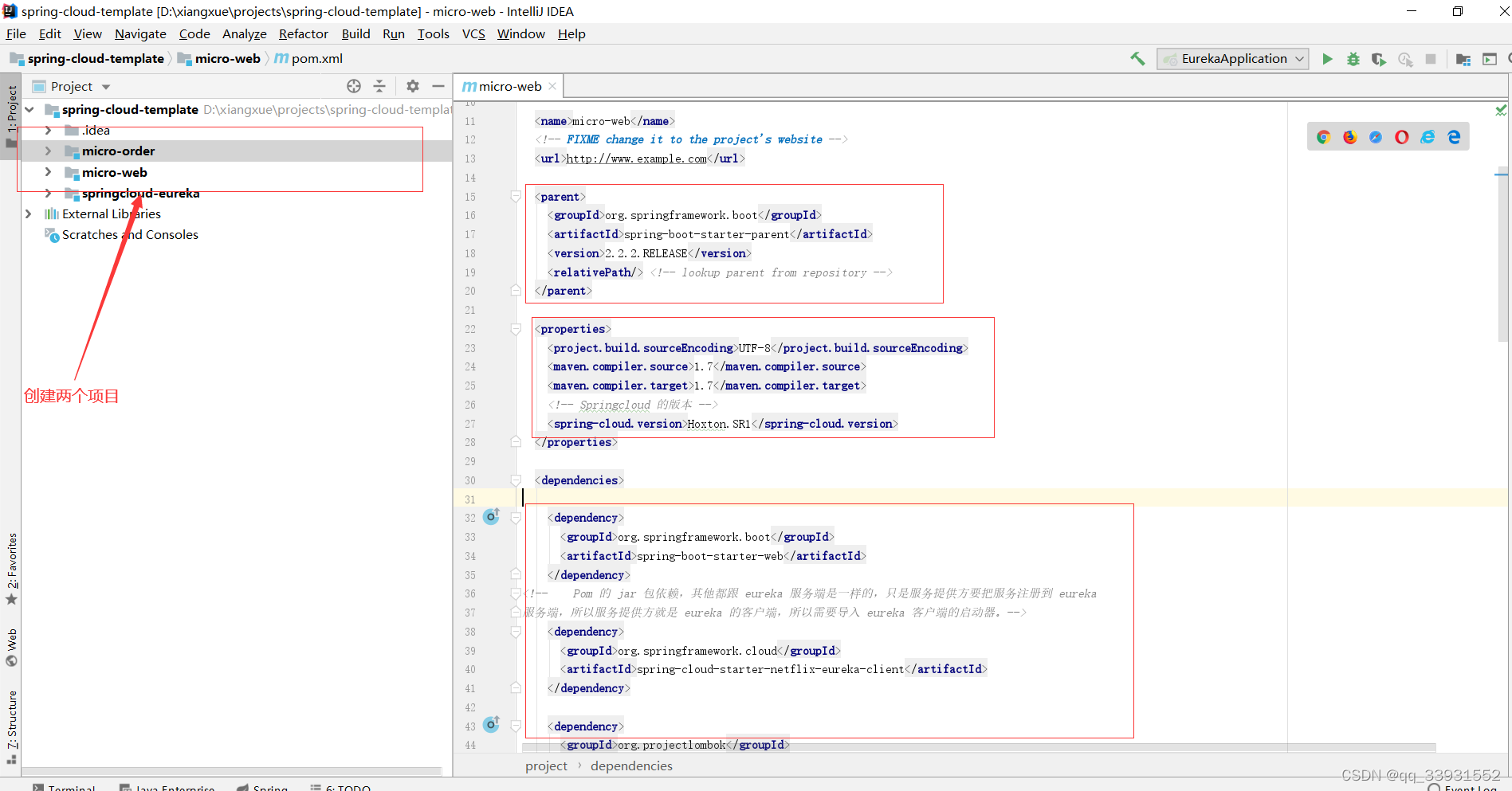
Task: Fold the dependencies tag at line 30
Action: (516, 480)
